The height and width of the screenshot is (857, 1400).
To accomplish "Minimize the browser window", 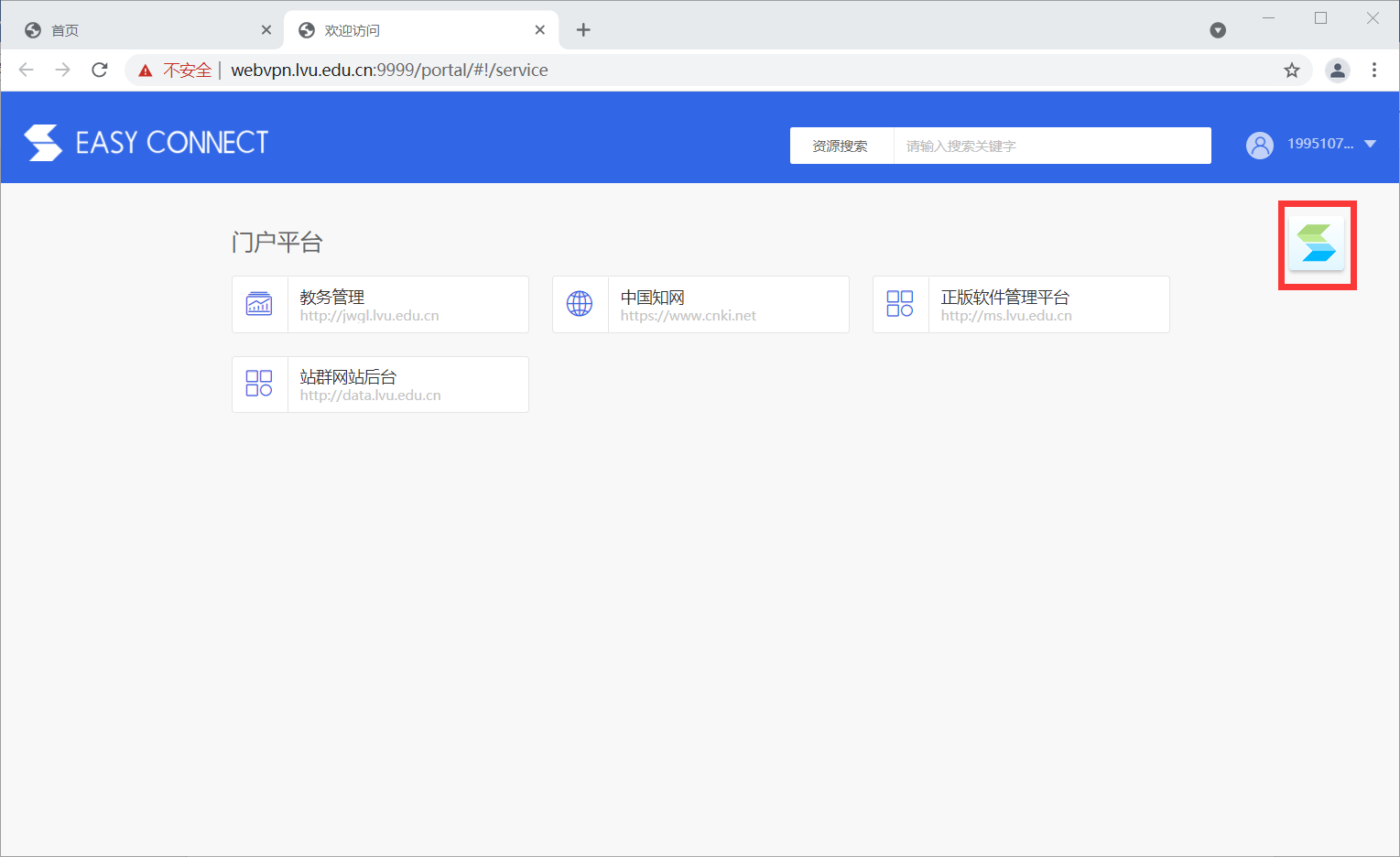I will (1269, 17).
